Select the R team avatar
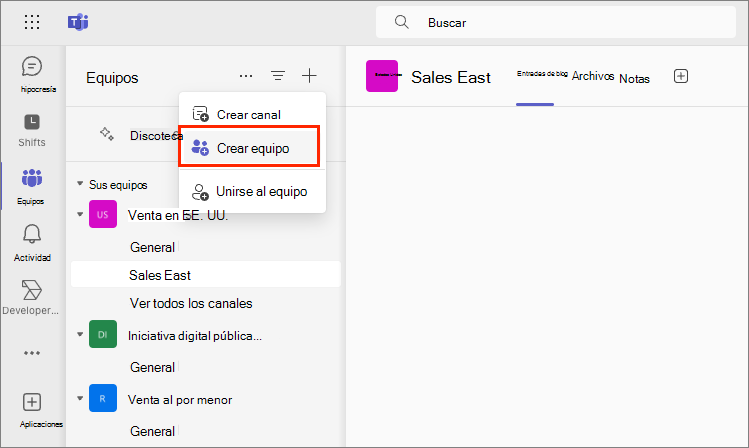 [103, 398]
